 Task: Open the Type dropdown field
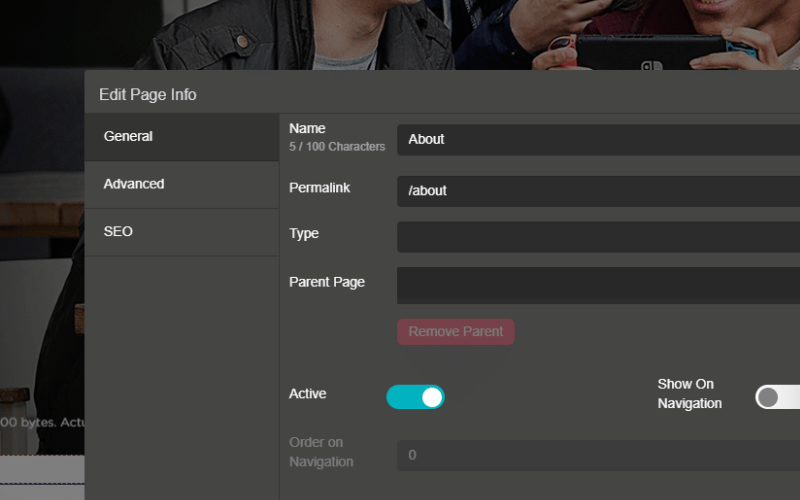(598, 237)
